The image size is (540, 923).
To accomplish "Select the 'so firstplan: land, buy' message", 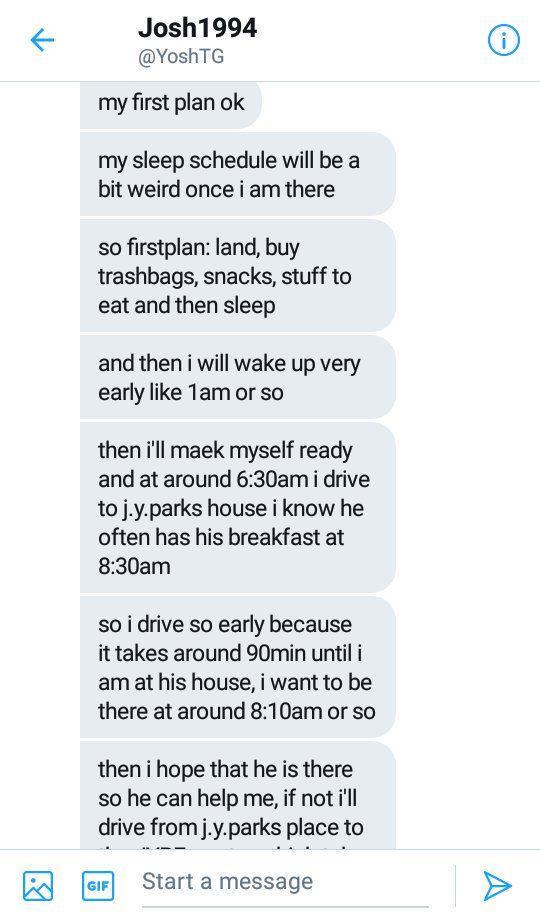I will (x=237, y=276).
